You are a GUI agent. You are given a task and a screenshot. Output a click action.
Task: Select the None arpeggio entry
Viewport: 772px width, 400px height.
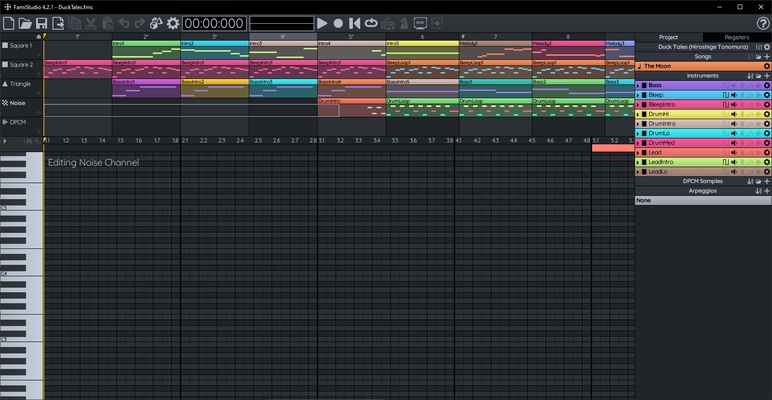click(x=703, y=200)
